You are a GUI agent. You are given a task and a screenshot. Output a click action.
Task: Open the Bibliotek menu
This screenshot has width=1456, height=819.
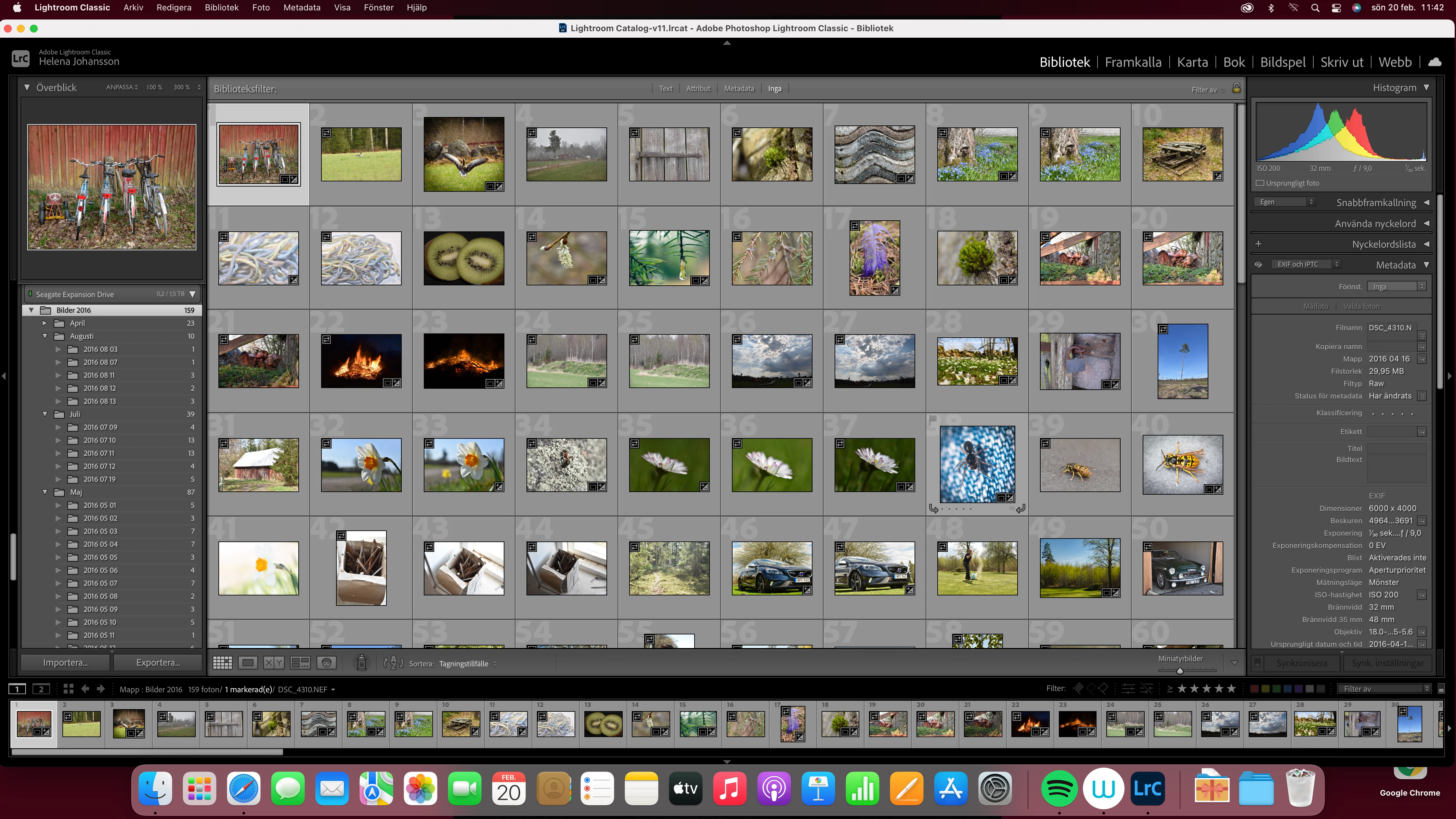pos(222,7)
